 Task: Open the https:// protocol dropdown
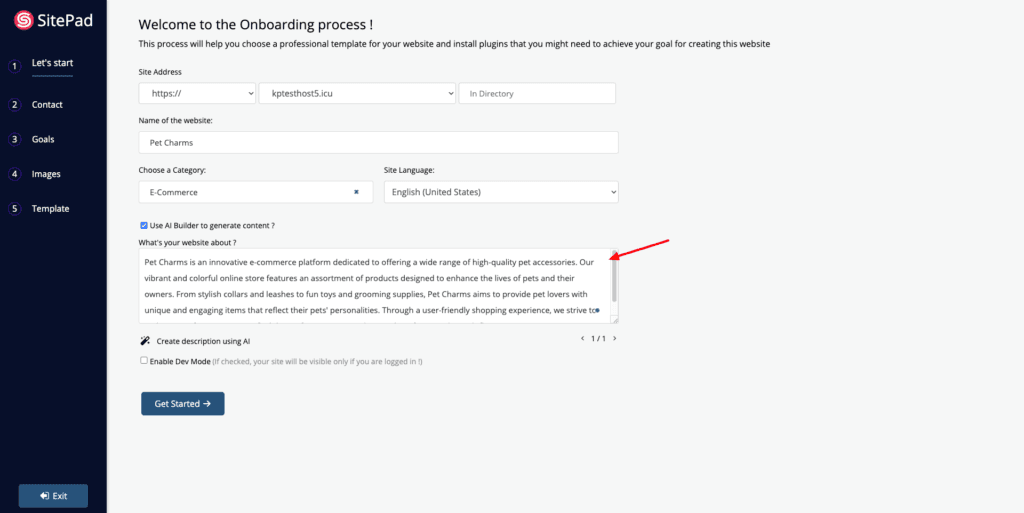197,93
